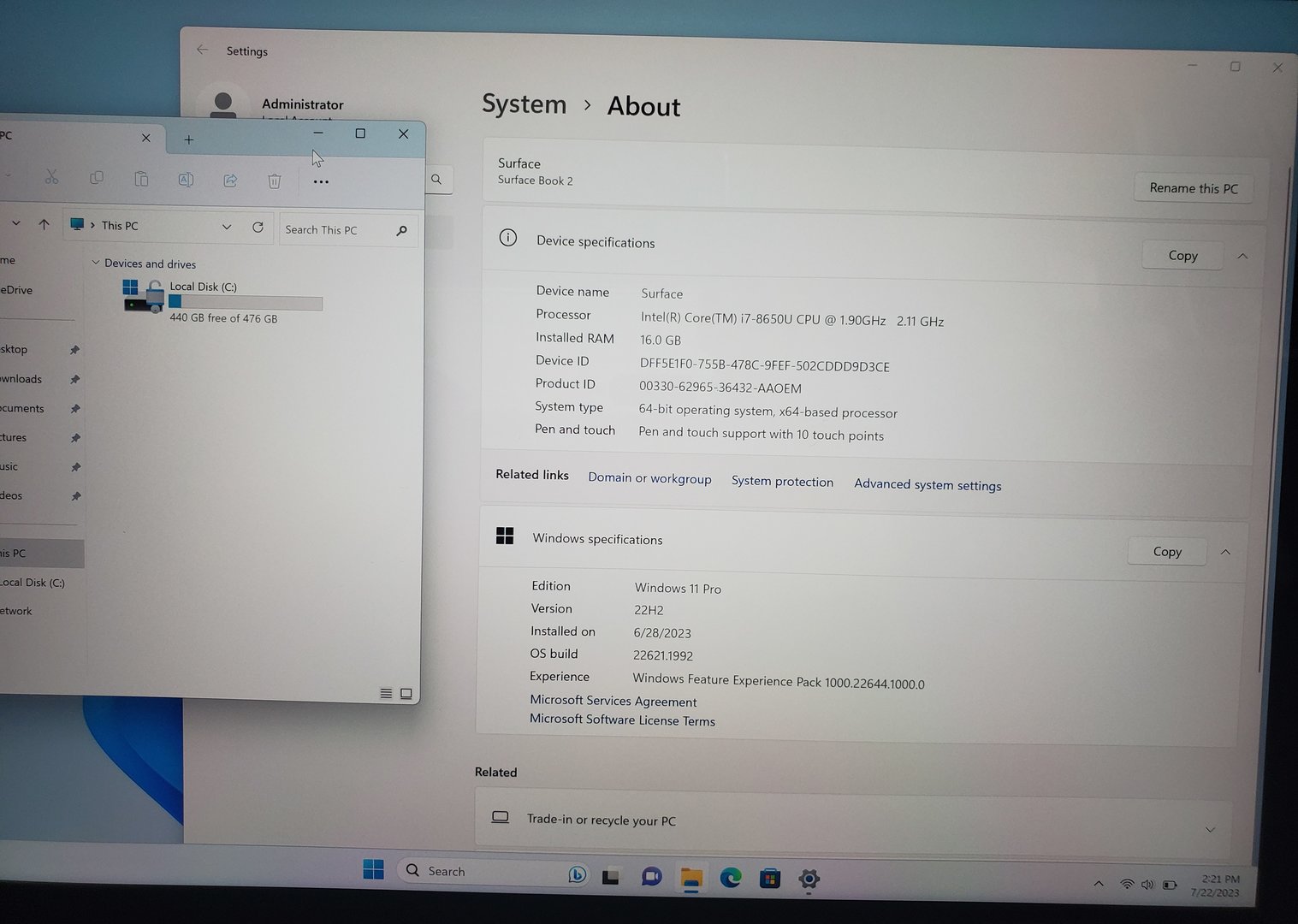Add a new tab in File Explorer
Screen dimensions: 1298x924
tap(189, 139)
